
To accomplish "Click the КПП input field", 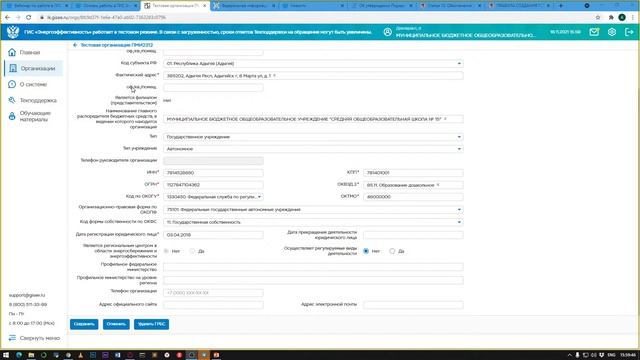I will [413, 173].
